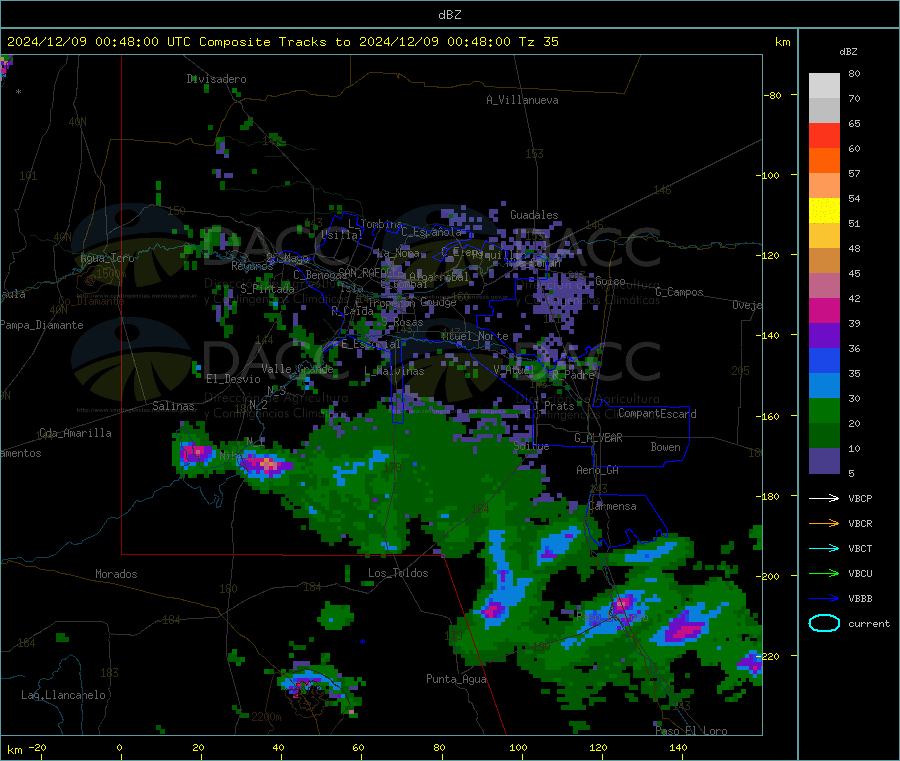Click the start timestamp '2024/12/09 00:48:00 UTC'

pyautogui.click(x=98, y=42)
